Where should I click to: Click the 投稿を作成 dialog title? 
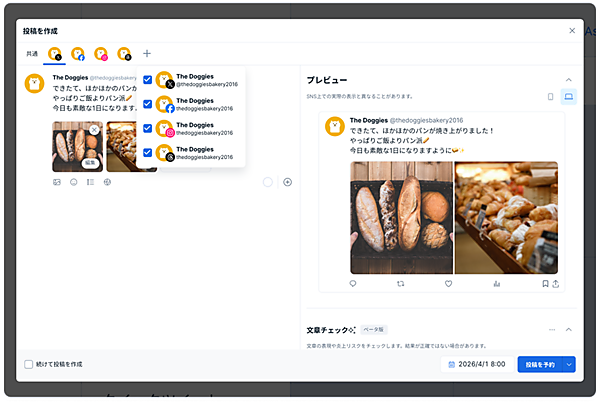[x=40, y=31]
